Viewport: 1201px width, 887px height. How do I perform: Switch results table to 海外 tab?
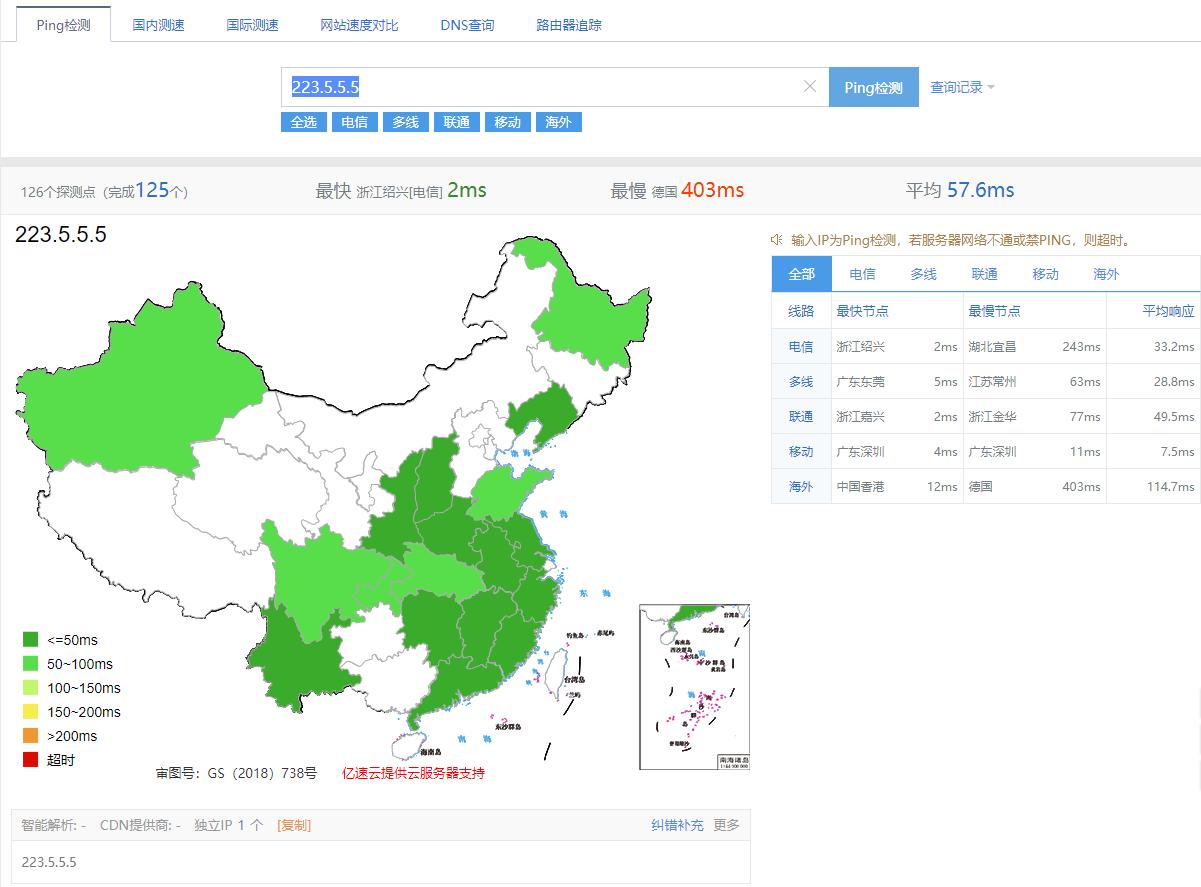coord(1105,273)
